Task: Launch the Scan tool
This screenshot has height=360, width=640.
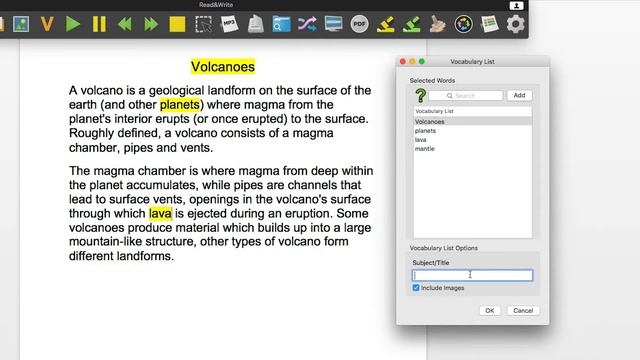Action: click(256, 24)
